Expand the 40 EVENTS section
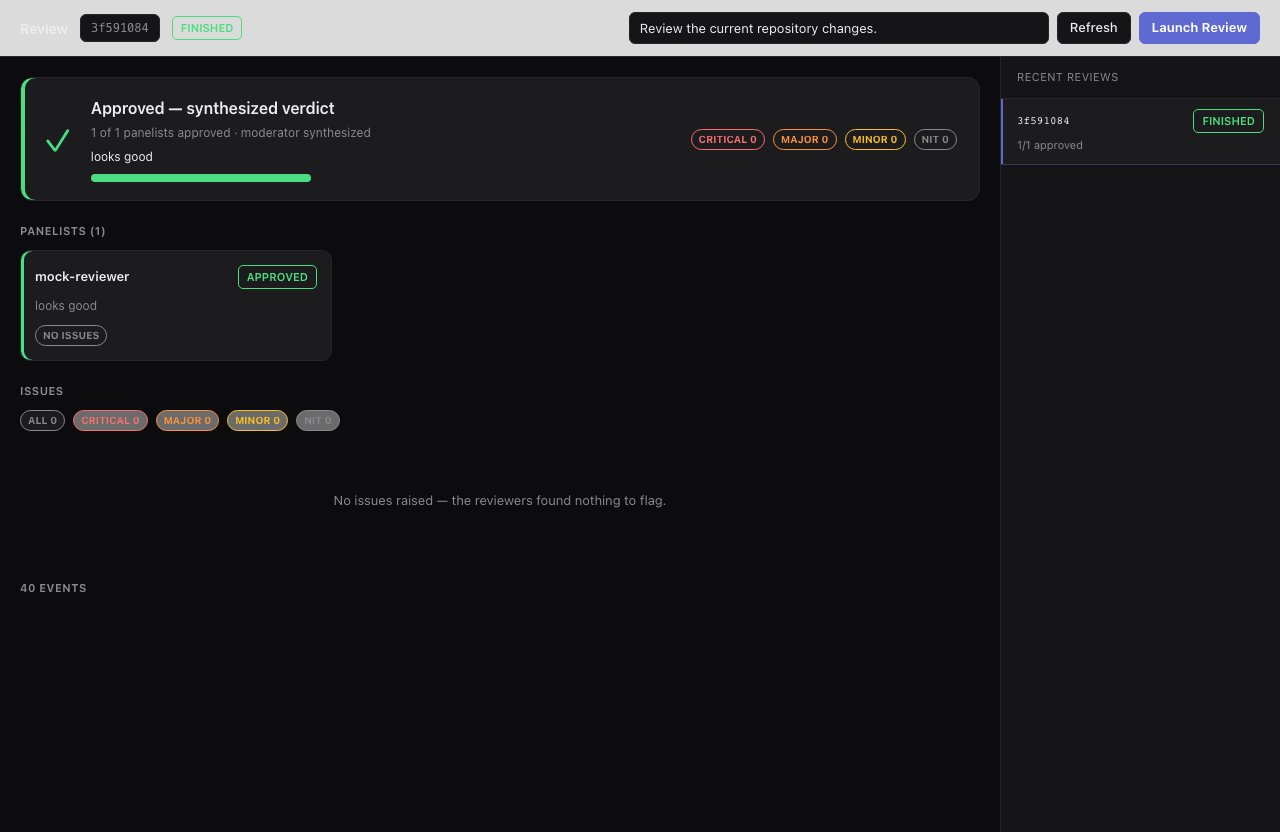 pos(53,588)
